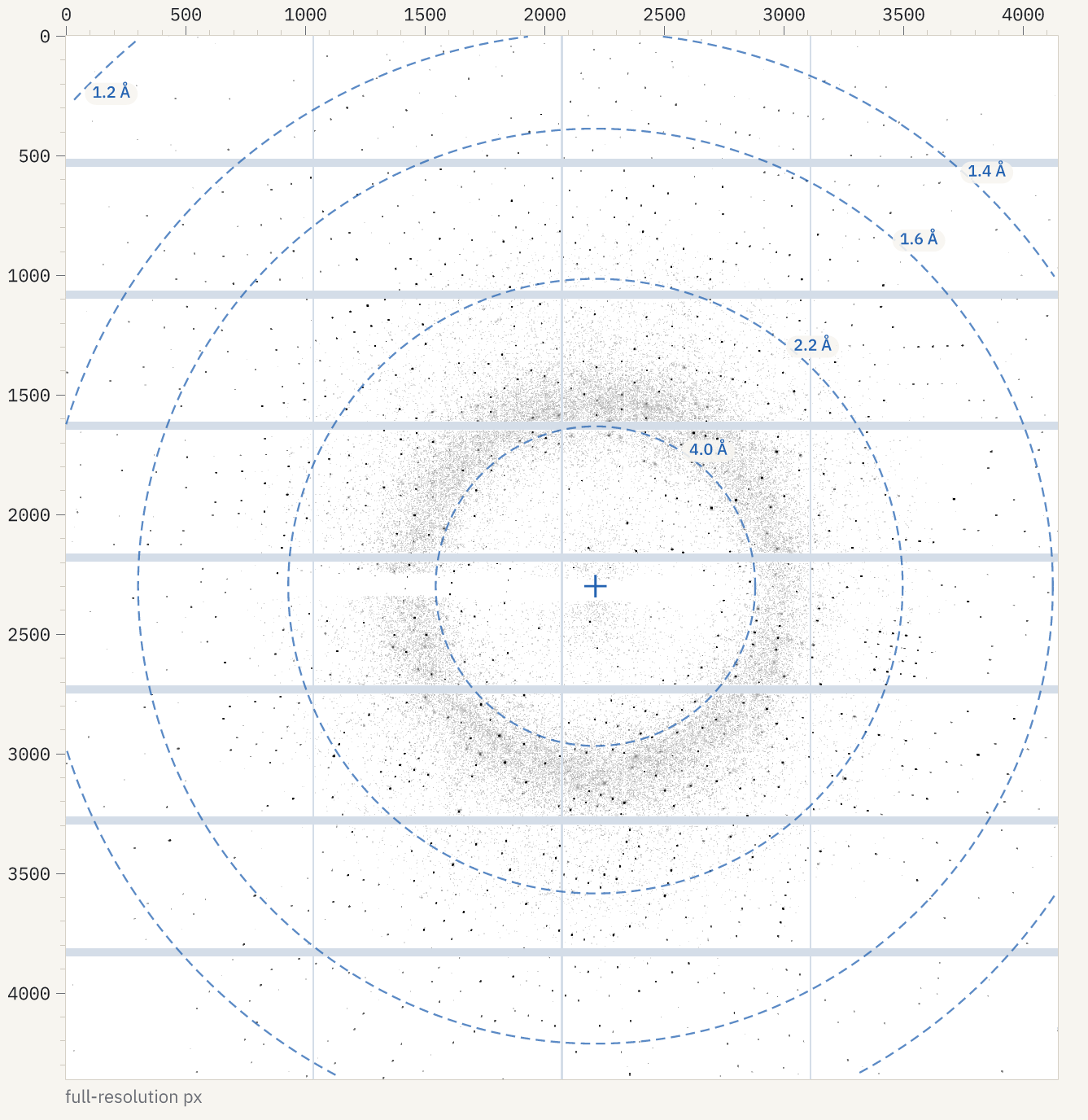This screenshot has width=1088, height=1120.
Task: Click the beam center cross marker
Action: (x=596, y=586)
